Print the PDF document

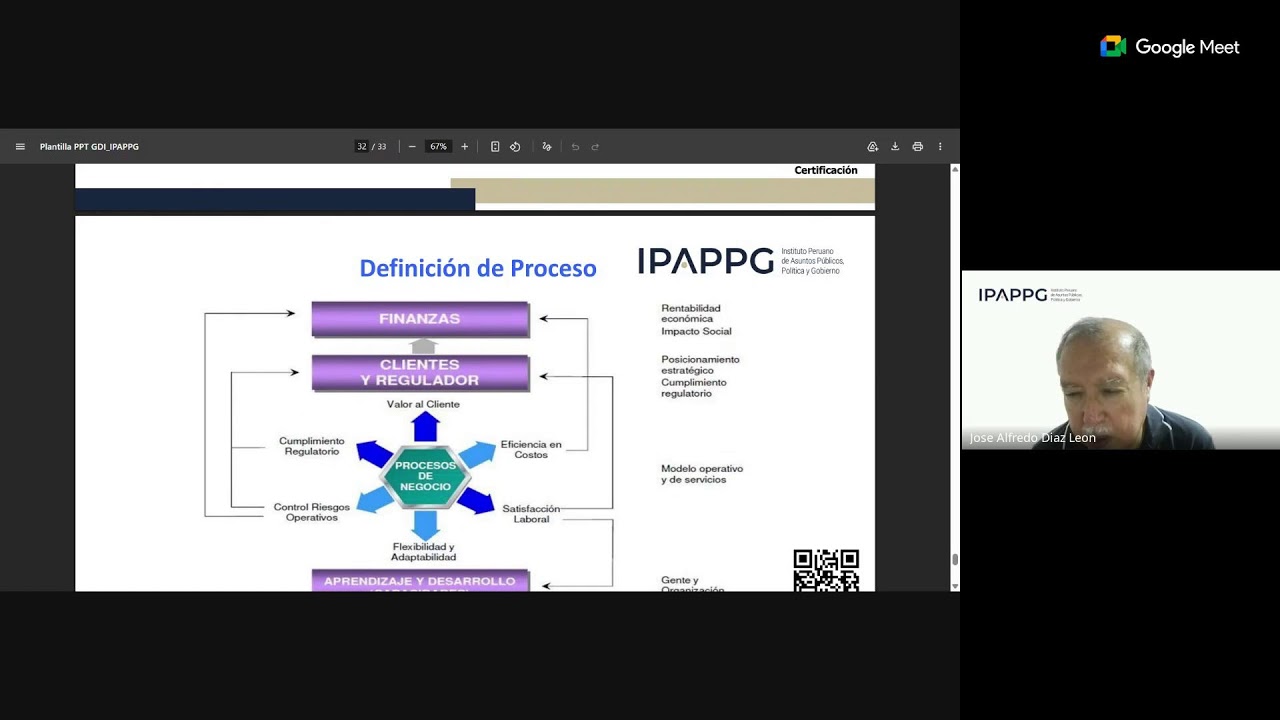pos(917,147)
